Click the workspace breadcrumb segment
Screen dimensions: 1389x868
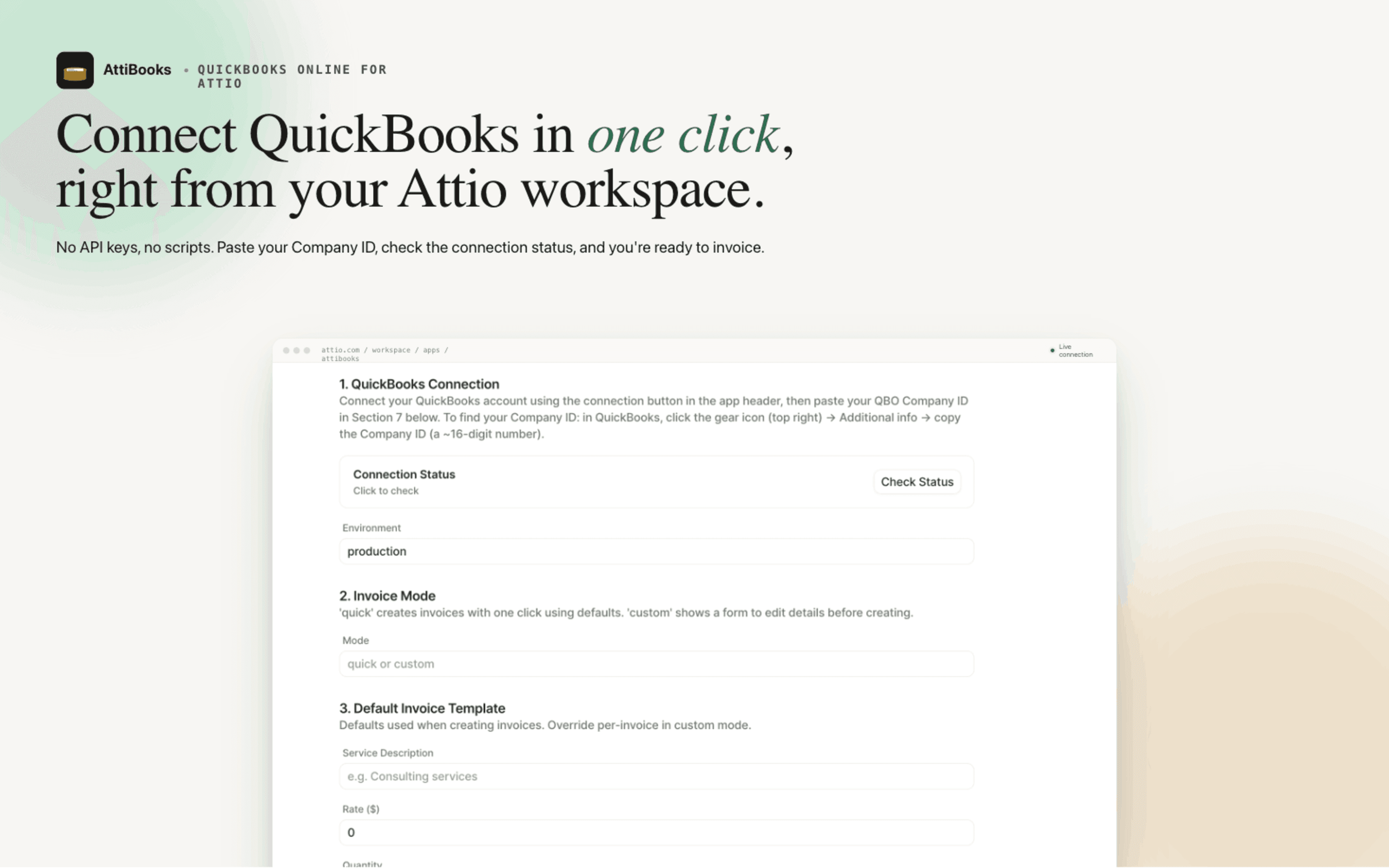click(391, 350)
